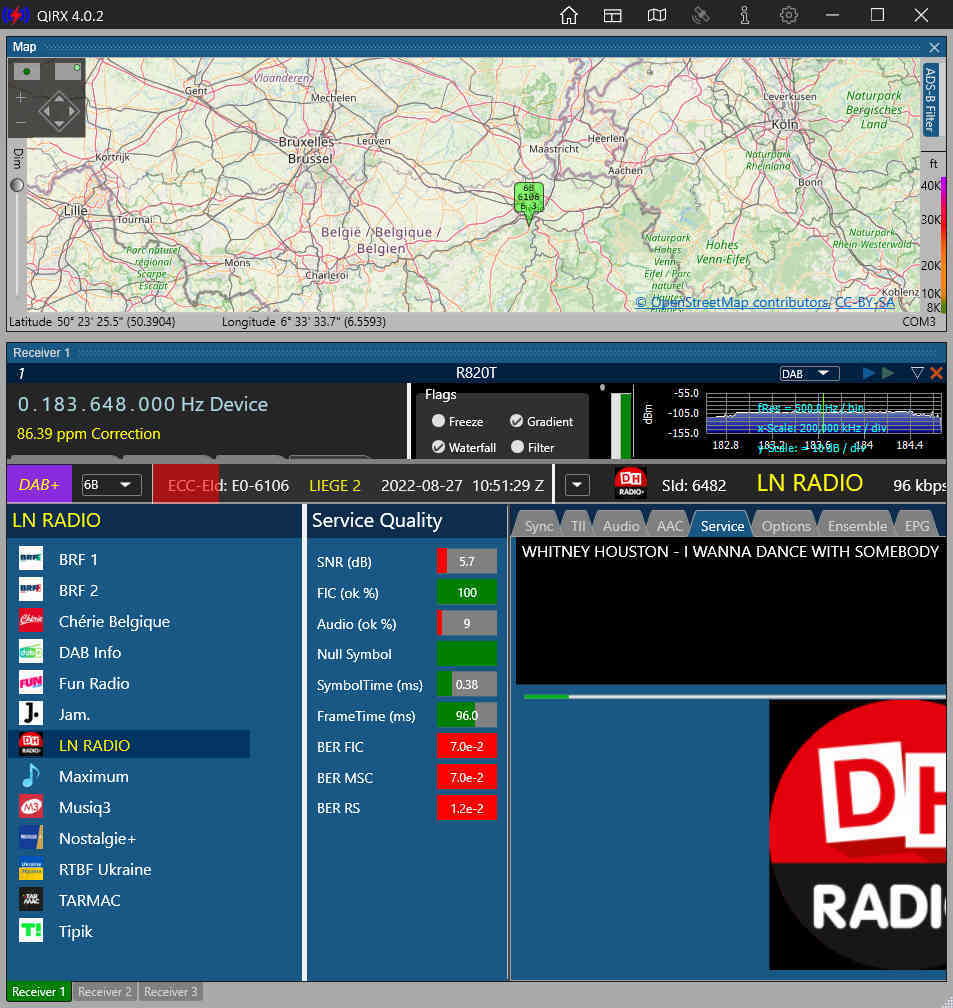Click the 86.39 ppm Correction value
The height and width of the screenshot is (1008, 953).
click(89, 434)
